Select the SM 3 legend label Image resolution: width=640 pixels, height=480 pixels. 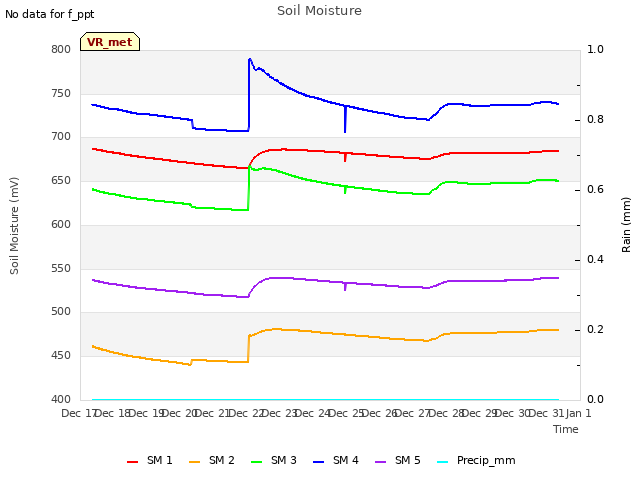(x=284, y=460)
